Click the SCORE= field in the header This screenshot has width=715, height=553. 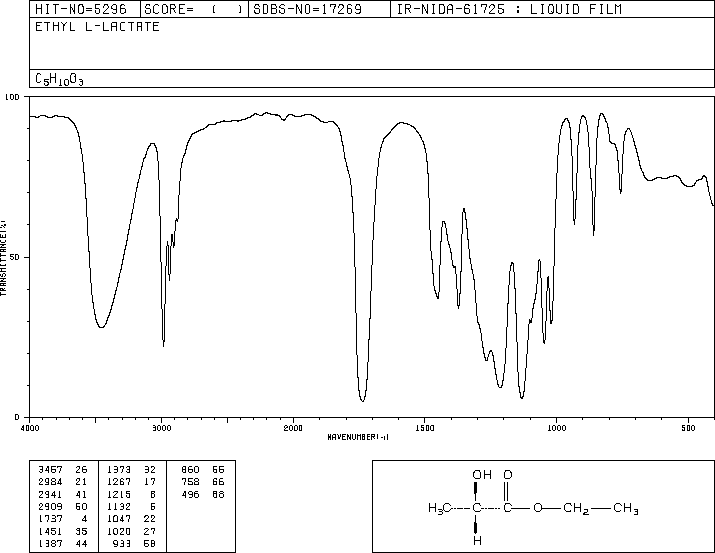pos(194,9)
